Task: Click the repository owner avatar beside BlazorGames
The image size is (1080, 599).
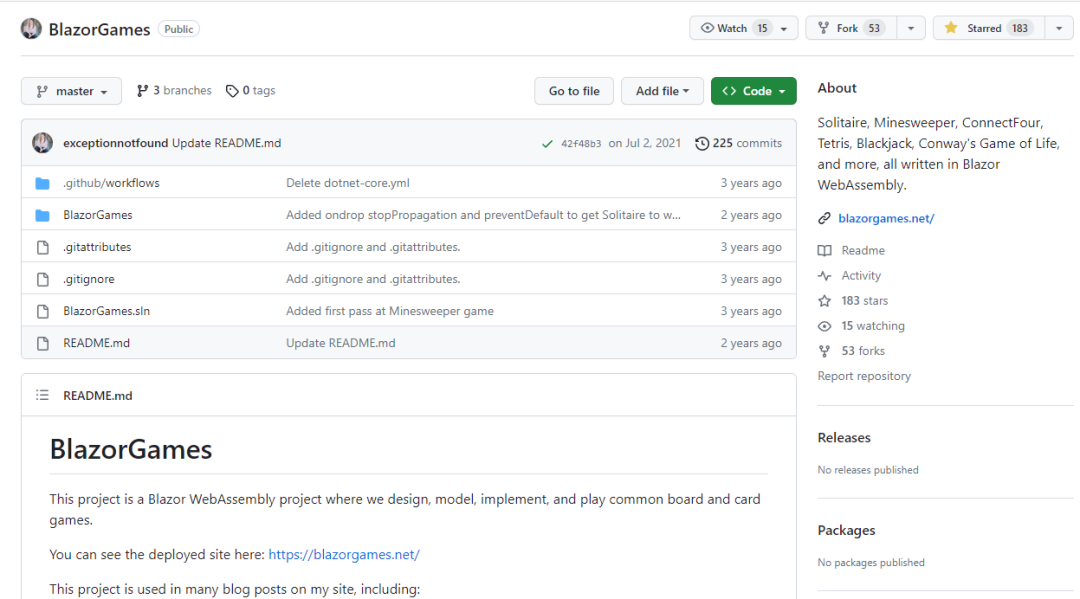Action: (31, 29)
